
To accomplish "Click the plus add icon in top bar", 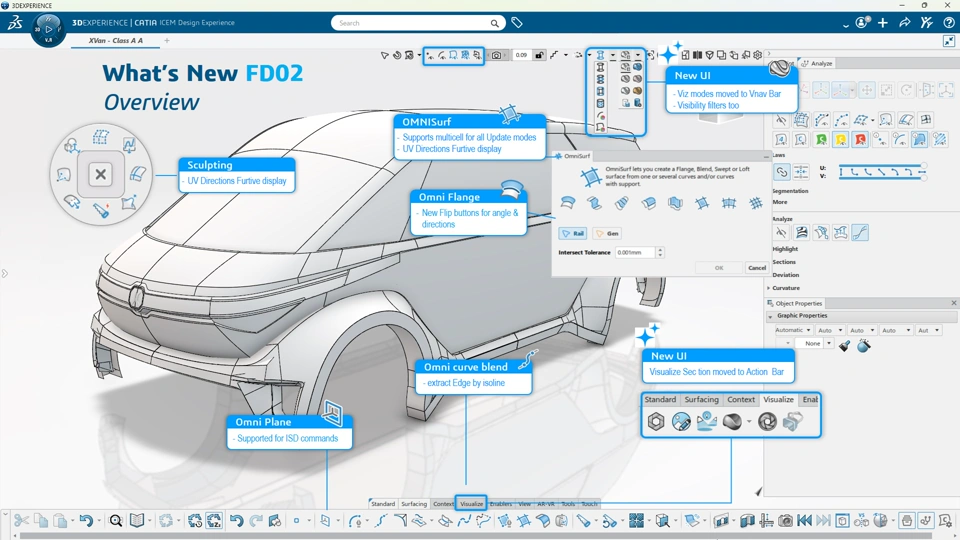I will pyautogui.click(x=883, y=23).
